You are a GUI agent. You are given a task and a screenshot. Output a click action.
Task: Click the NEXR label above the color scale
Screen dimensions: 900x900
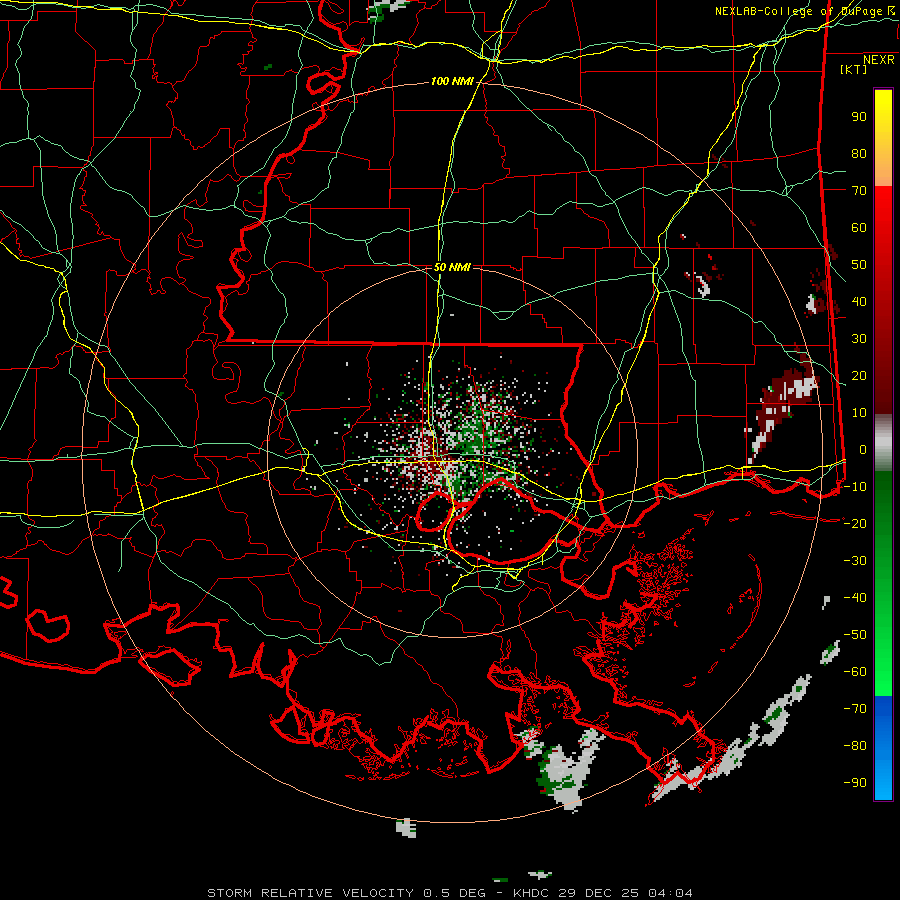878,60
